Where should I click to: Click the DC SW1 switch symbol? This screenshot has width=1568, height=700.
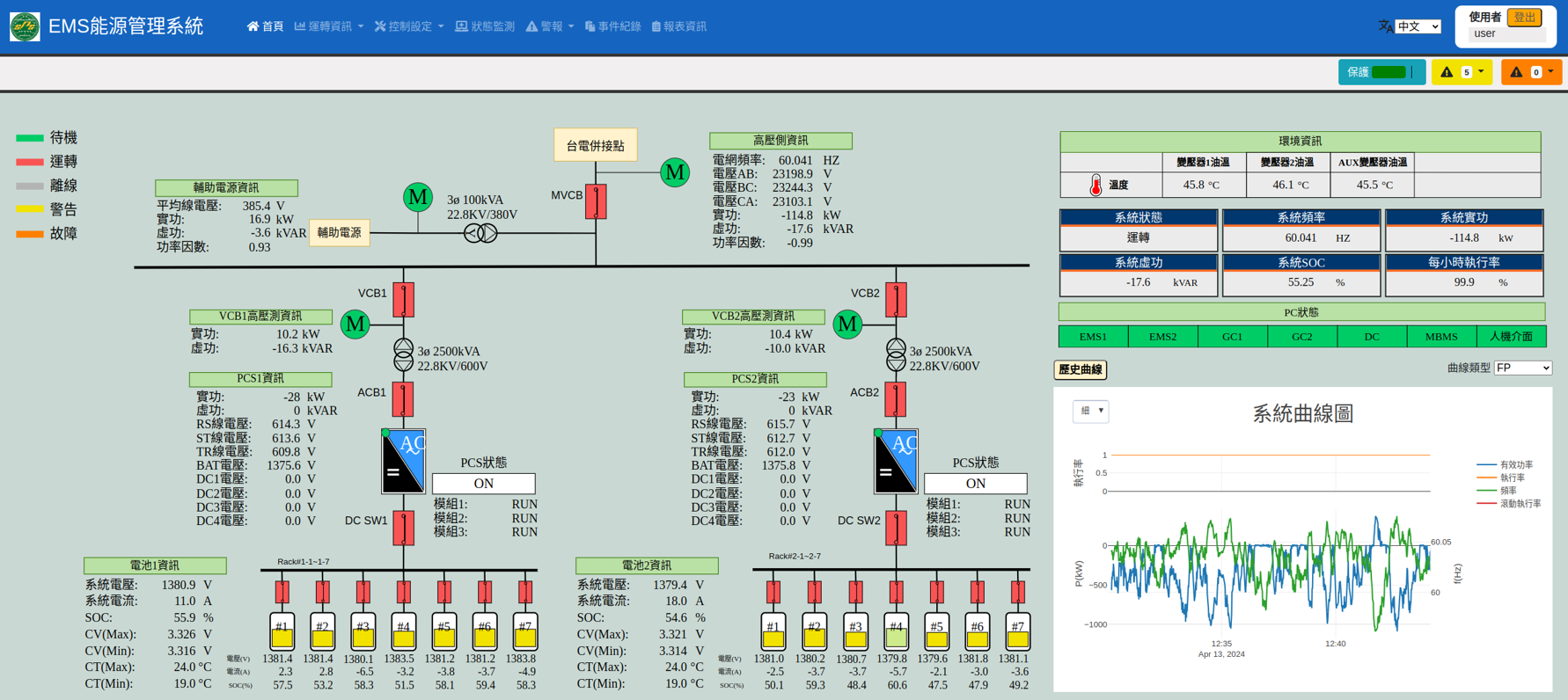click(x=403, y=528)
